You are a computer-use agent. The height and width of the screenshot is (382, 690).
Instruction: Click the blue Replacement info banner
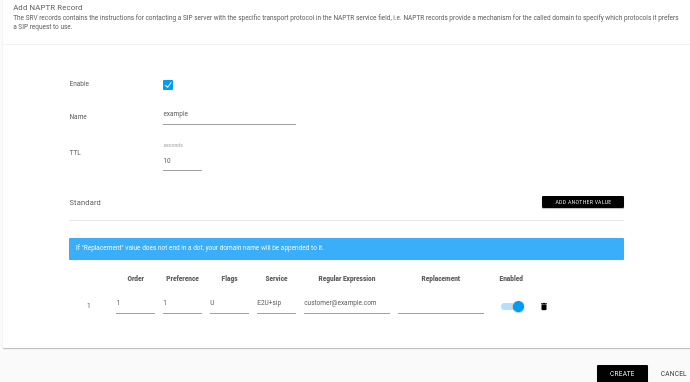[x=346, y=249]
